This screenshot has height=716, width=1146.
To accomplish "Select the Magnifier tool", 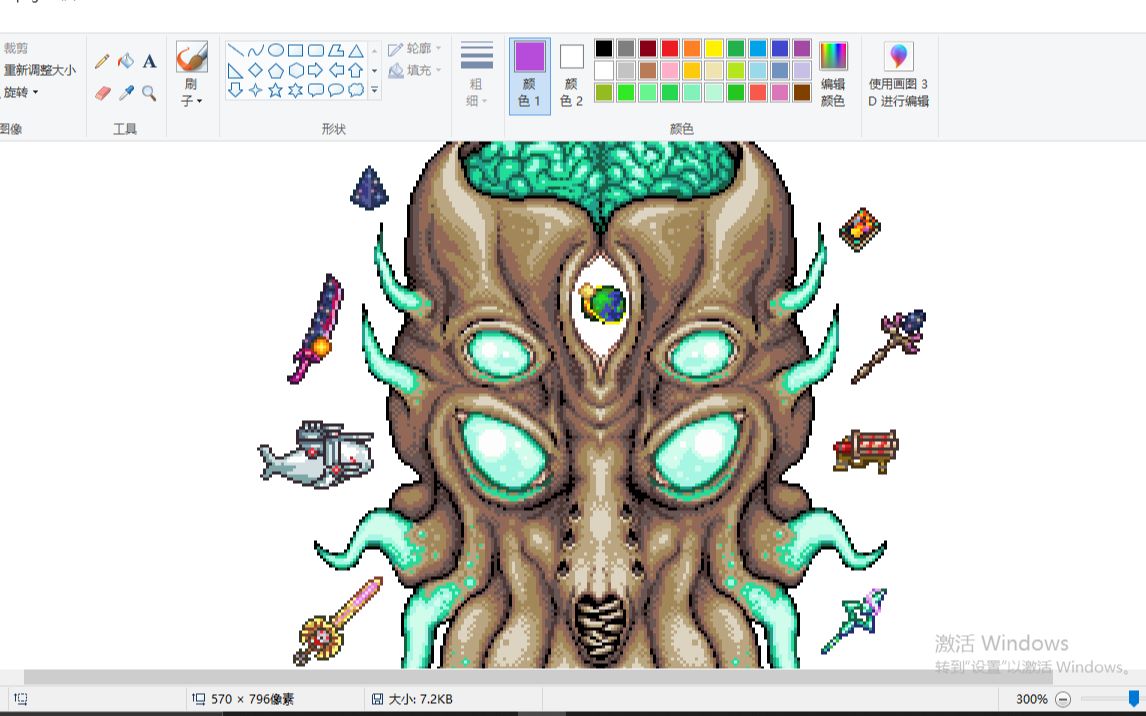I will [x=149, y=93].
